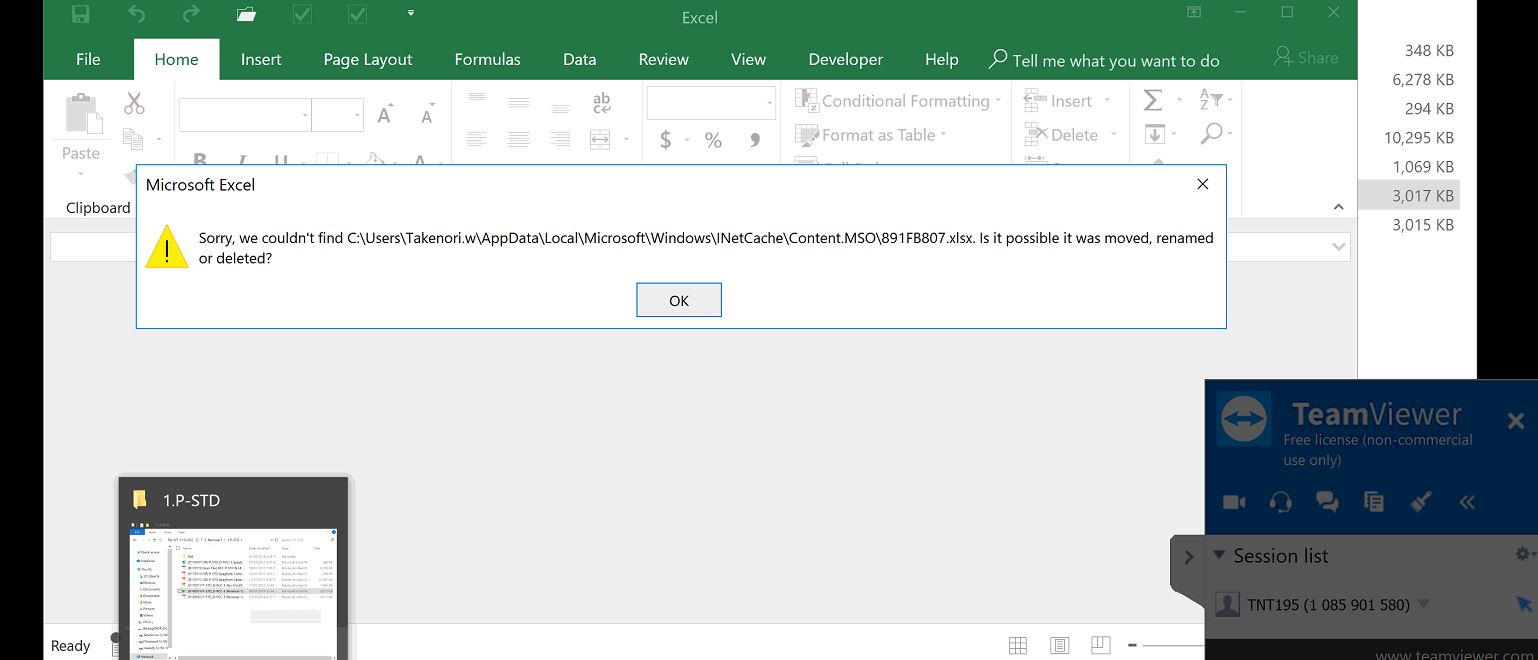Click the Share button
The image size is (1538, 660).
(1306, 58)
